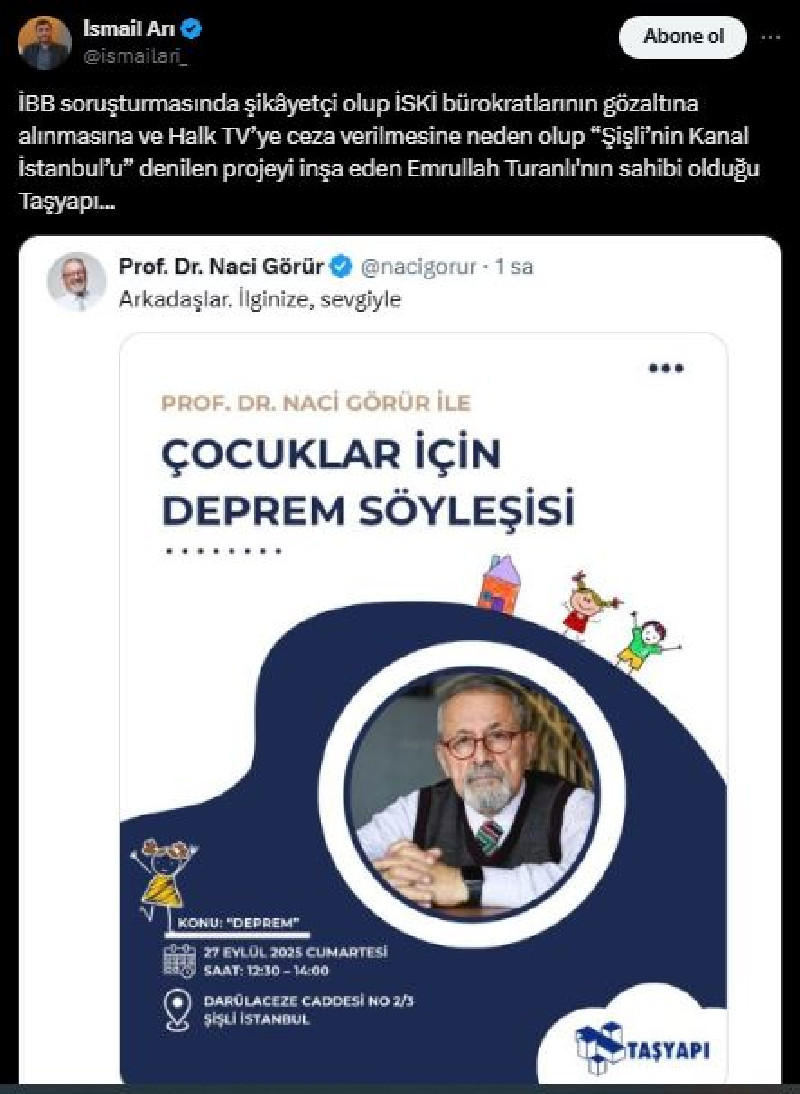Click İsmail Arı's blue verified badge
The image size is (800, 1094).
pos(192,29)
